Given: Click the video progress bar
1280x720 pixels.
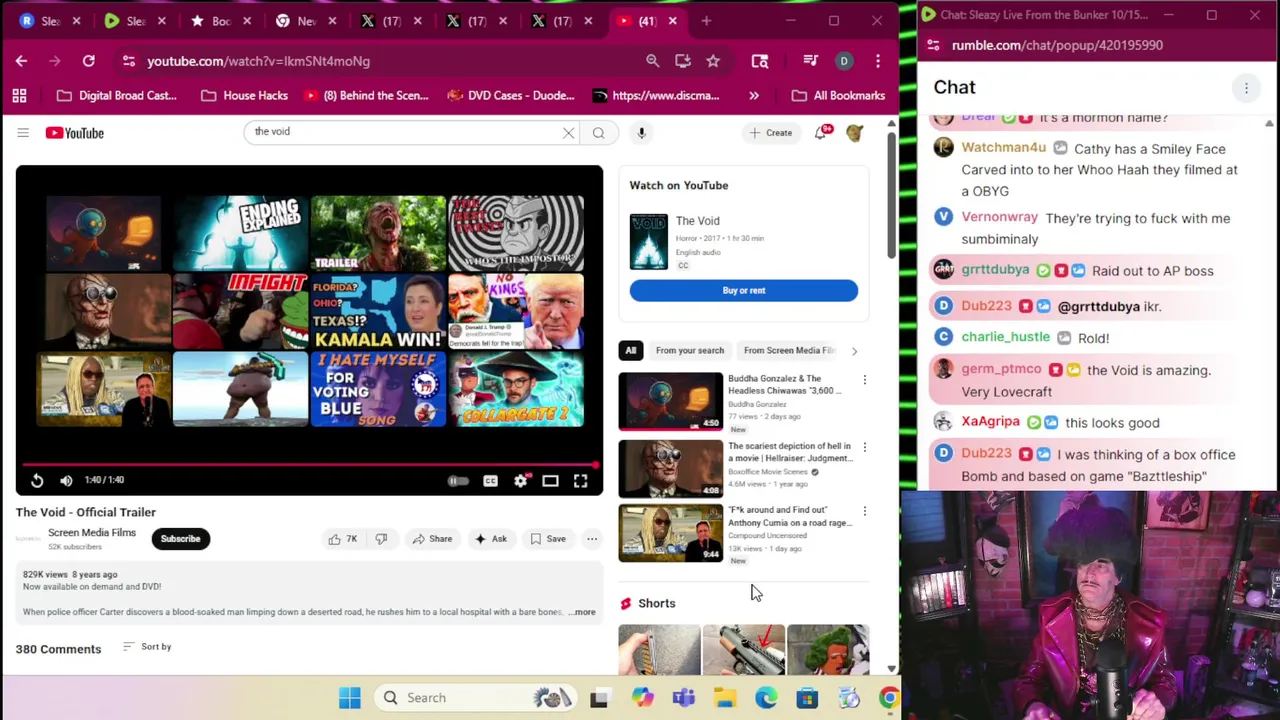Looking at the screenshot, I should pyautogui.click(x=309, y=465).
